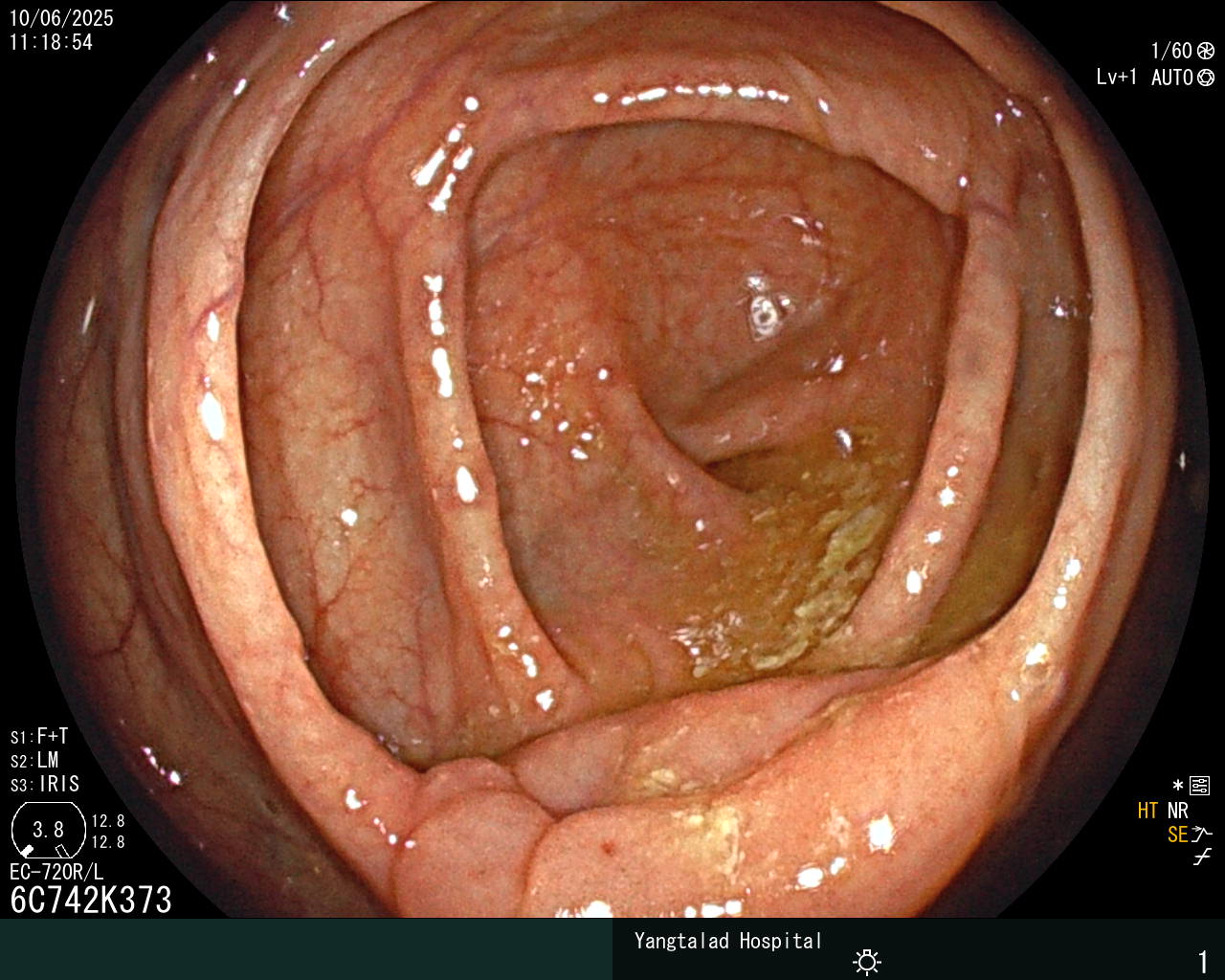Click the S2:LM switch assignment

pos(34,761)
